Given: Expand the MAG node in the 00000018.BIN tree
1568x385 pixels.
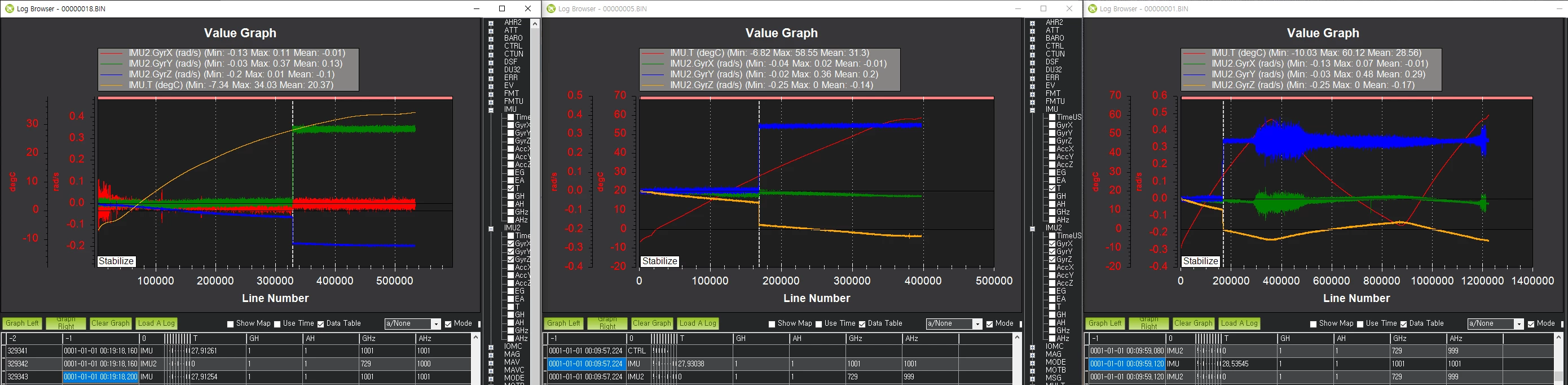Looking at the screenshot, I should (x=491, y=355).
